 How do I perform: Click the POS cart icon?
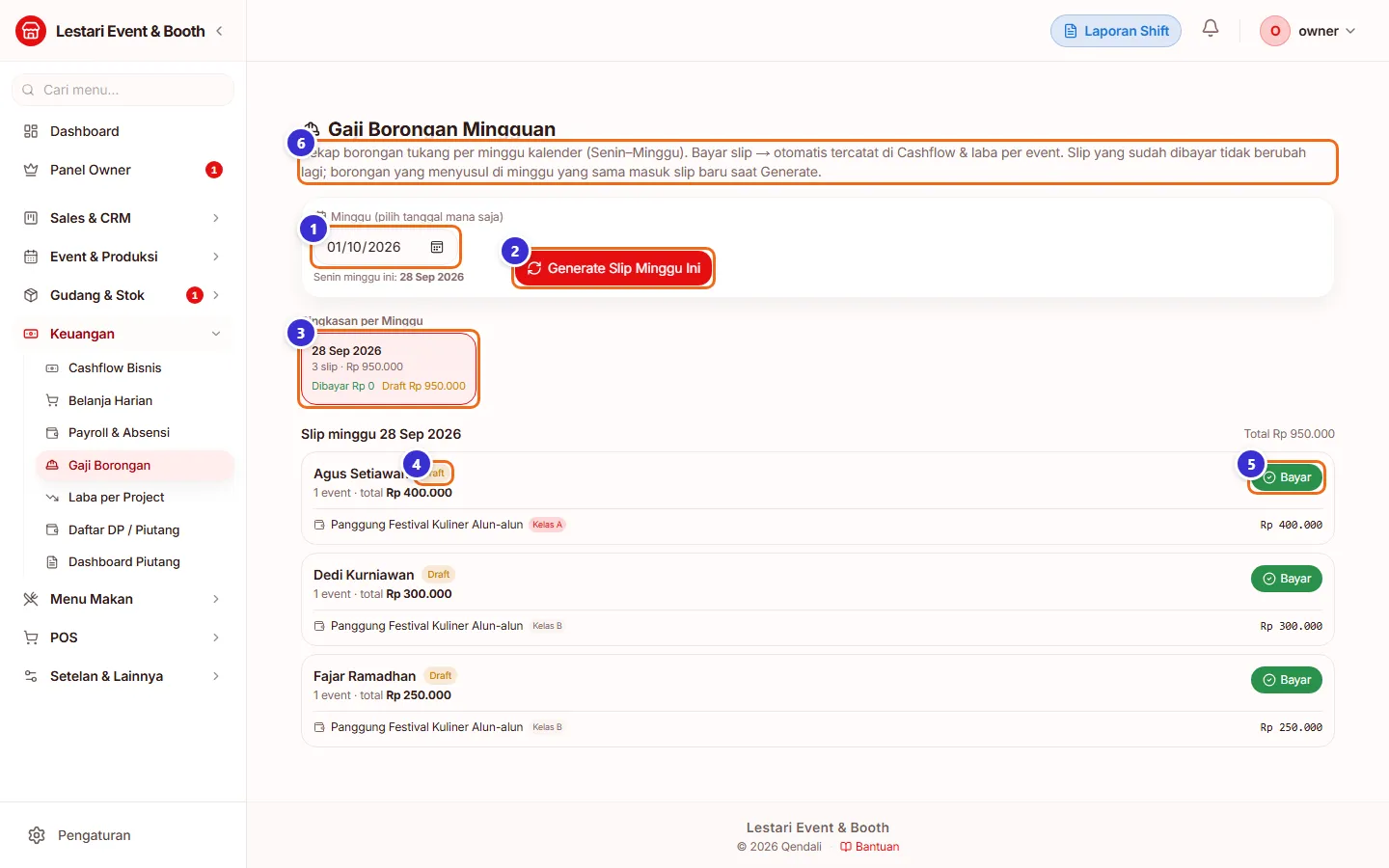pyautogui.click(x=31, y=637)
